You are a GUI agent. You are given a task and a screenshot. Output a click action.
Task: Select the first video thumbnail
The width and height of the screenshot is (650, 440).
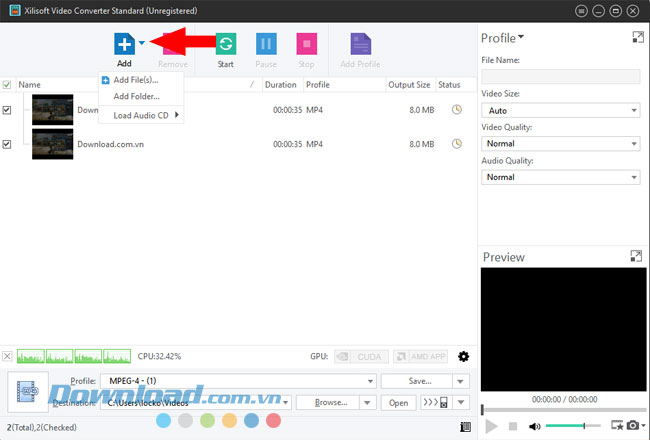53,109
